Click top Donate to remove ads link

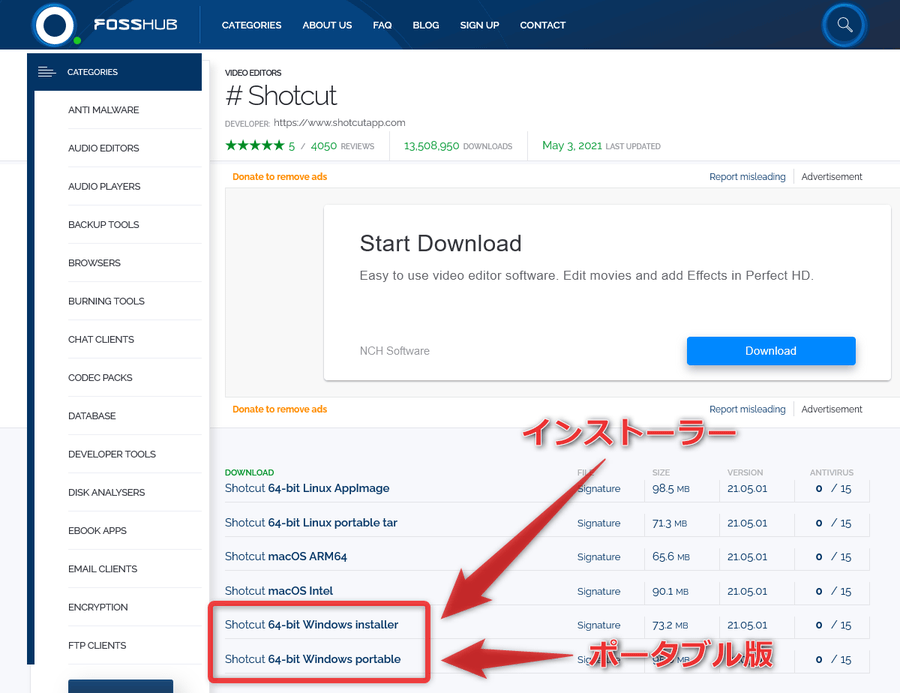[280, 177]
